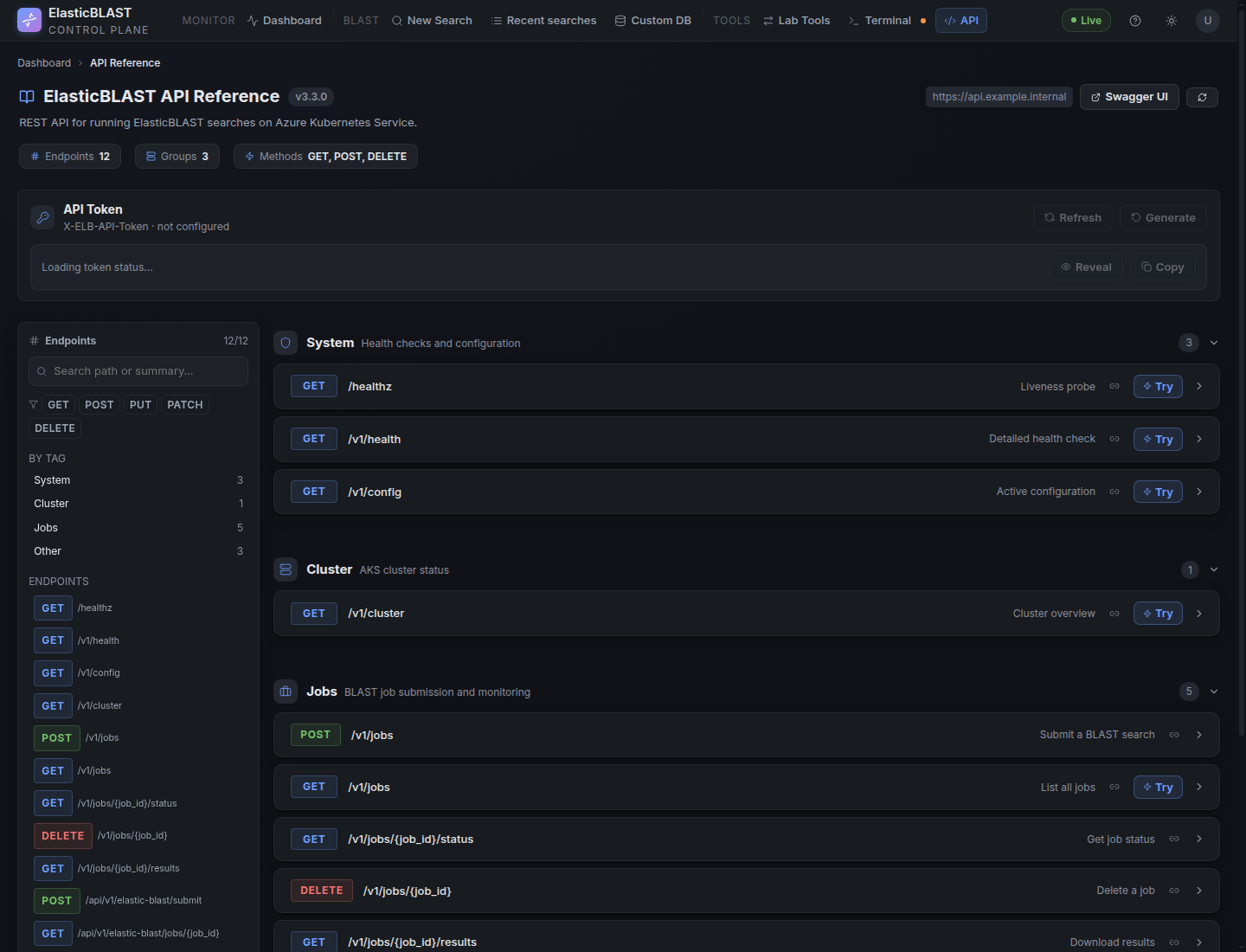Expand the /healthz endpoint row arrow
This screenshot has width=1246, height=952.
(x=1199, y=387)
